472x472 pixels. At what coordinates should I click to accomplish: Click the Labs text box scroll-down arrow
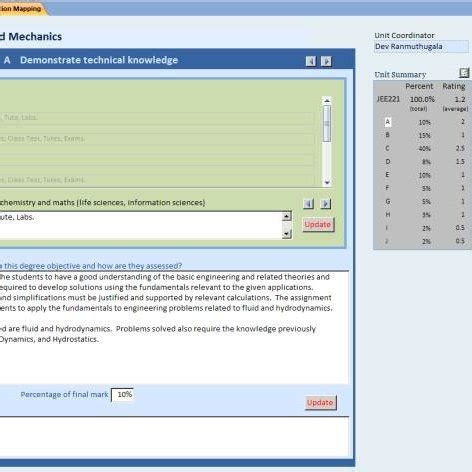click(x=287, y=234)
